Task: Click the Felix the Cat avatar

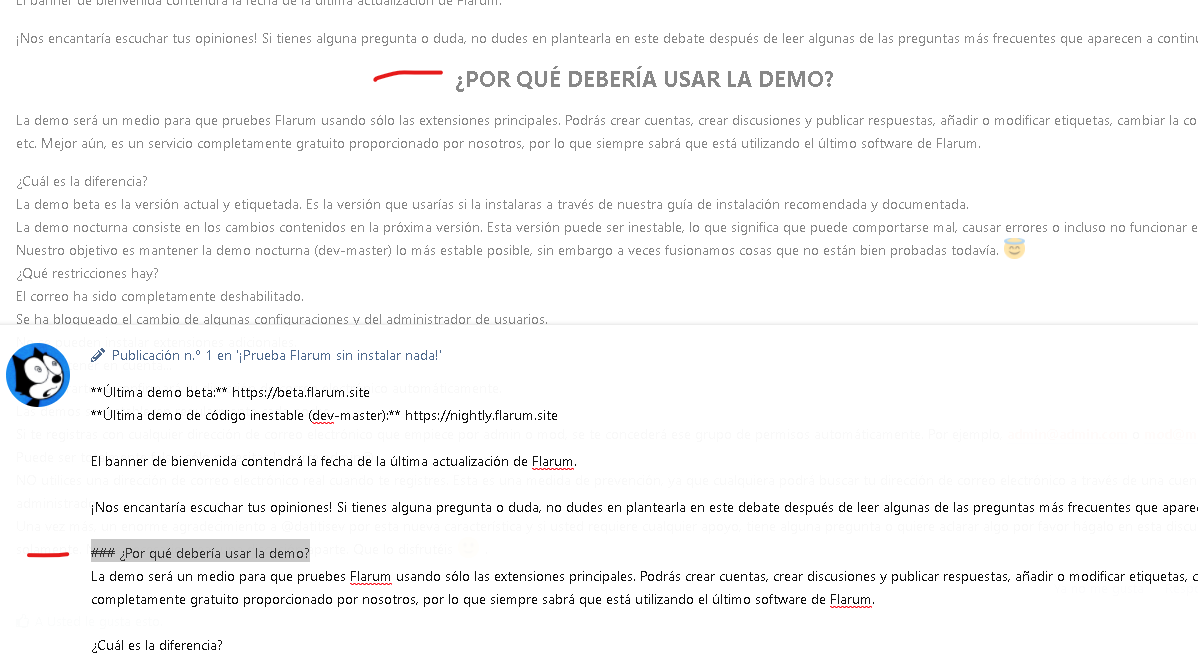Action: point(38,375)
